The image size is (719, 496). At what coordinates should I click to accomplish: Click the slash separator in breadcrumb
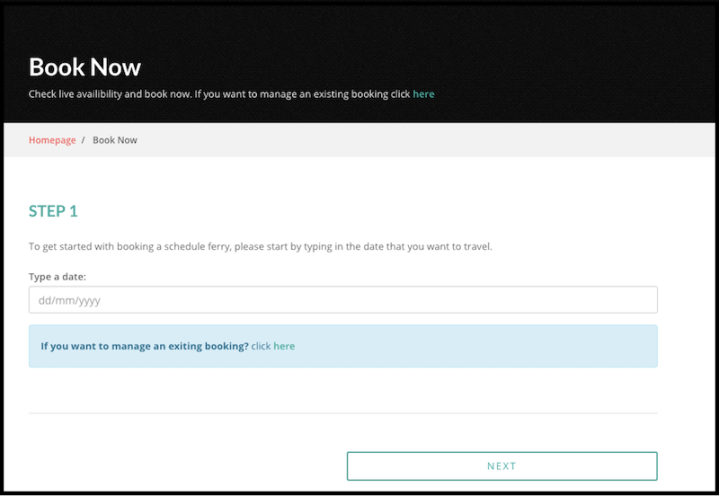tap(83, 140)
